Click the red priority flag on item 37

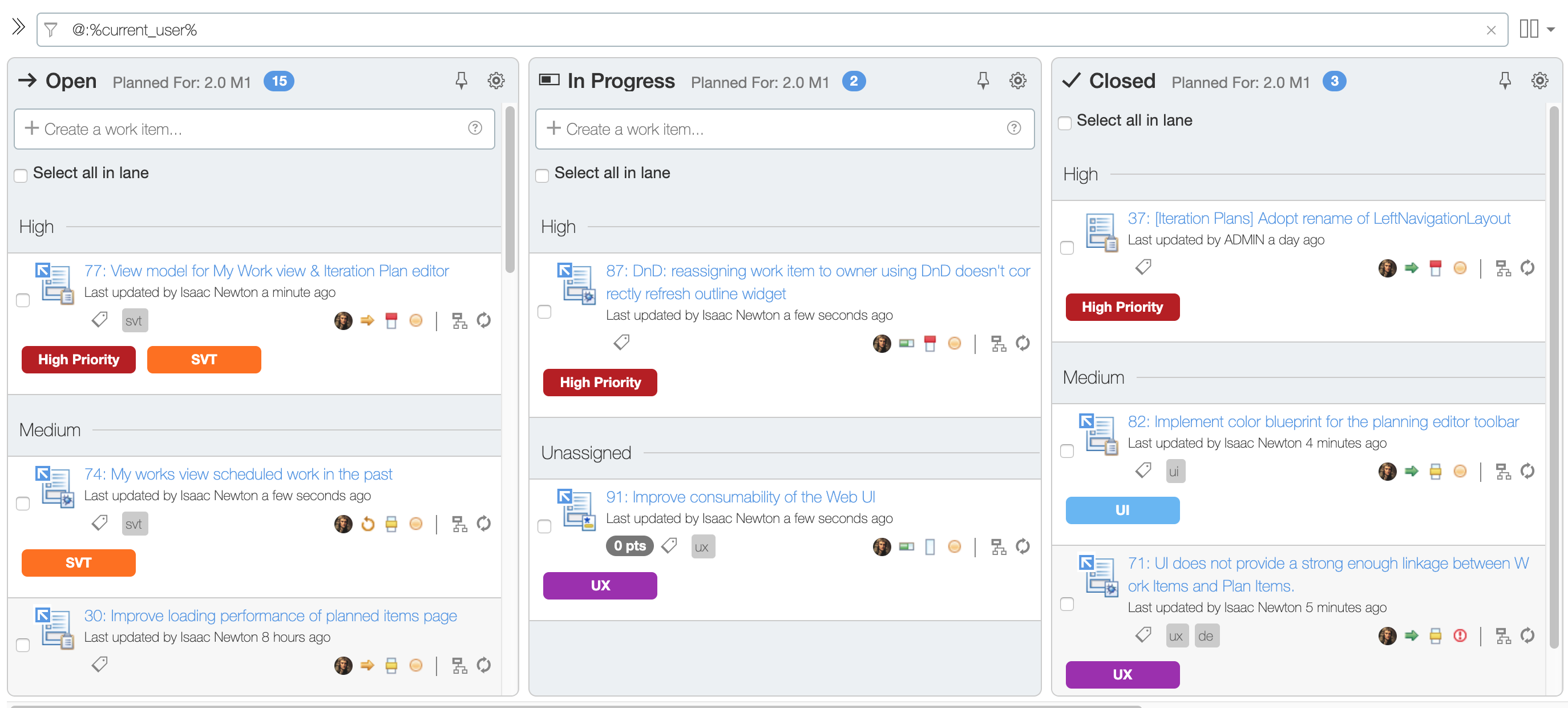(x=1435, y=268)
